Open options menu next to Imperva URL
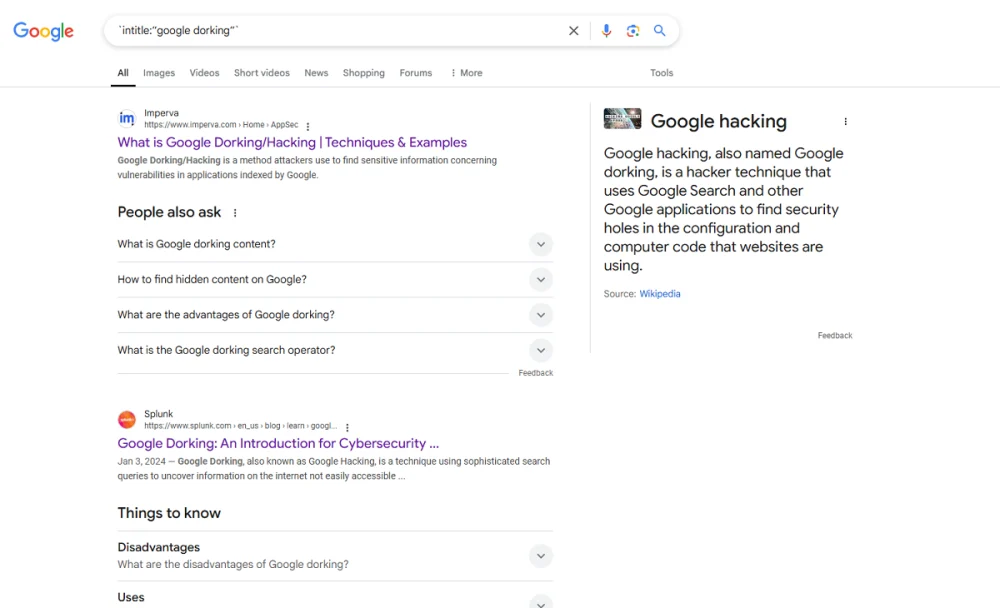 [x=308, y=126]
